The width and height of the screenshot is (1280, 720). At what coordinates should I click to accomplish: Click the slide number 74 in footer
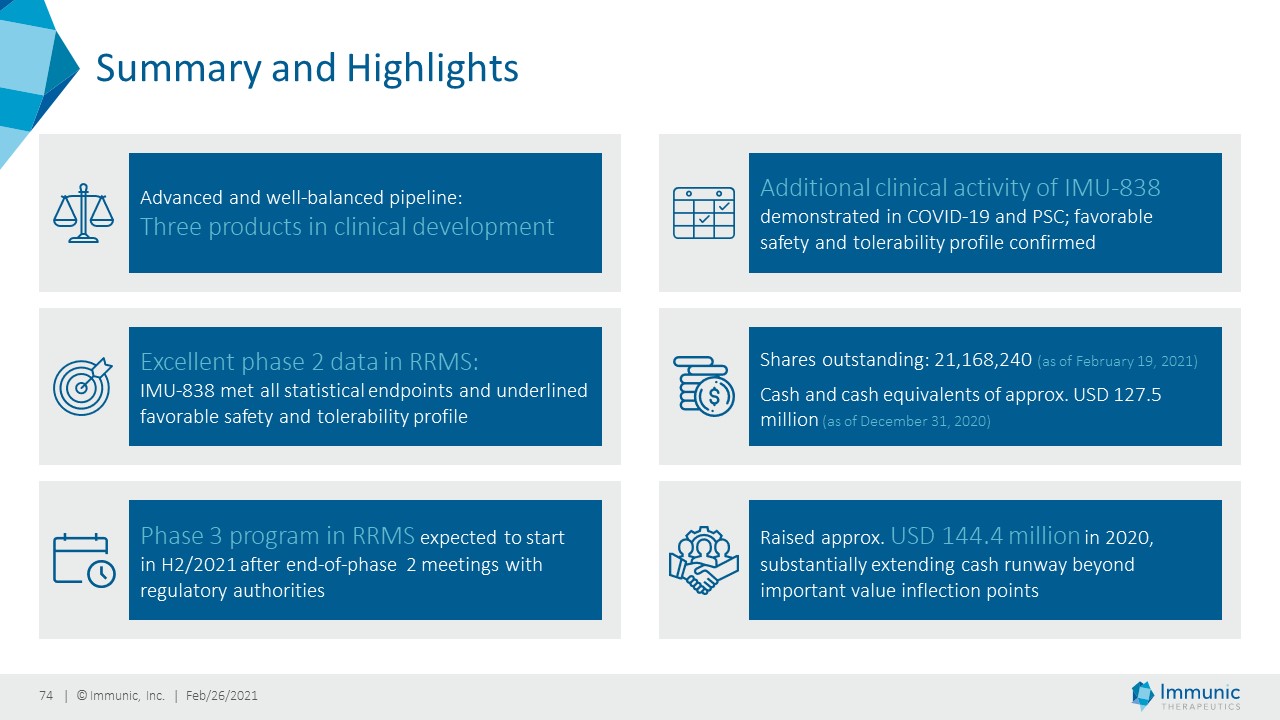click(46, 696)
